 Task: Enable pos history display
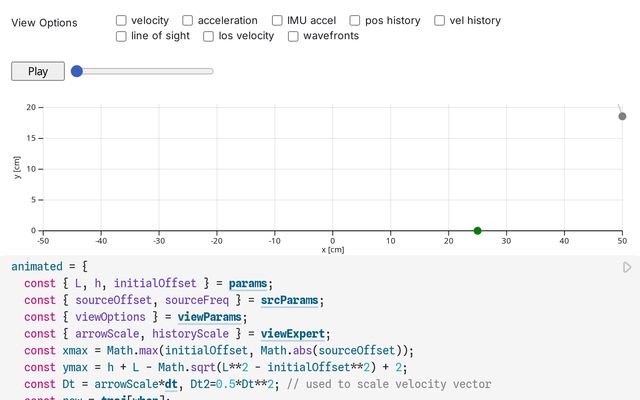pyautogui.click(x=355, y=20)
